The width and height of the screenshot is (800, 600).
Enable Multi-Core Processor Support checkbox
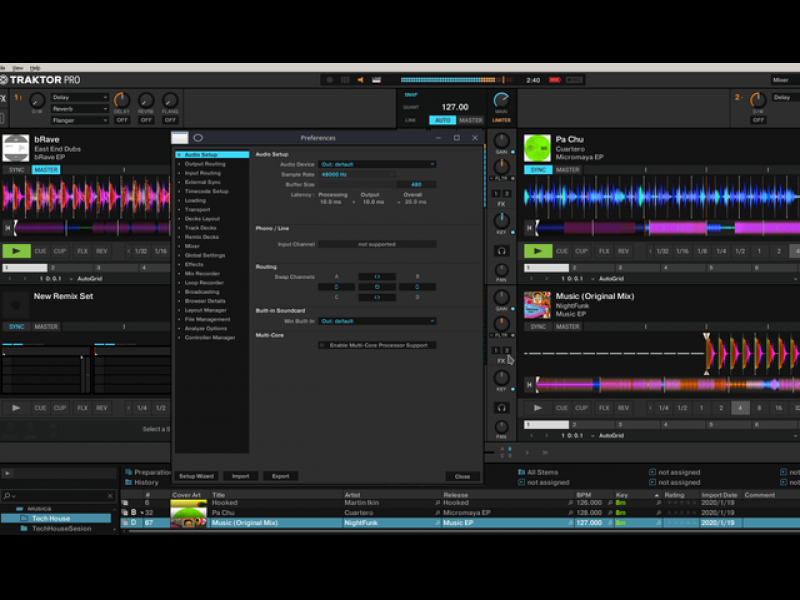[324, 345]
